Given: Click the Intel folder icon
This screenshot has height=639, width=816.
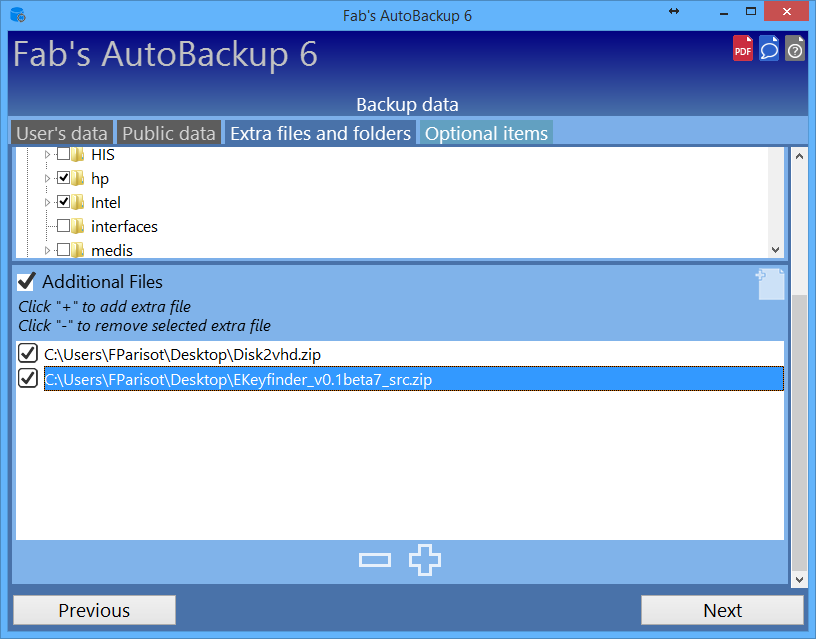Looking at the screenshot, I should click(78, 202).
